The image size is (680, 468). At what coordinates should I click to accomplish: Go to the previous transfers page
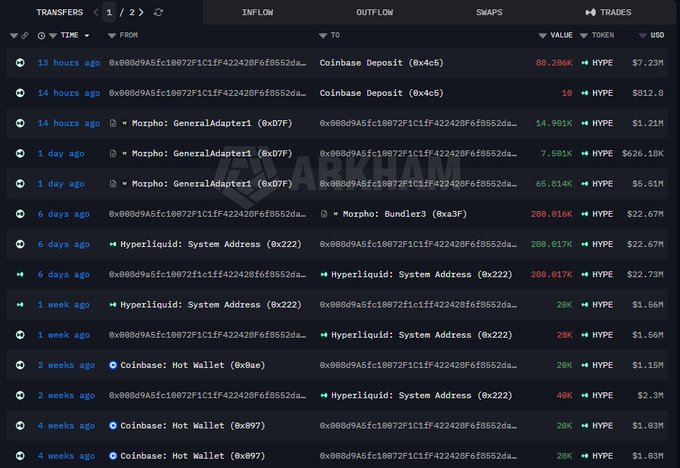tap(96, 13)
